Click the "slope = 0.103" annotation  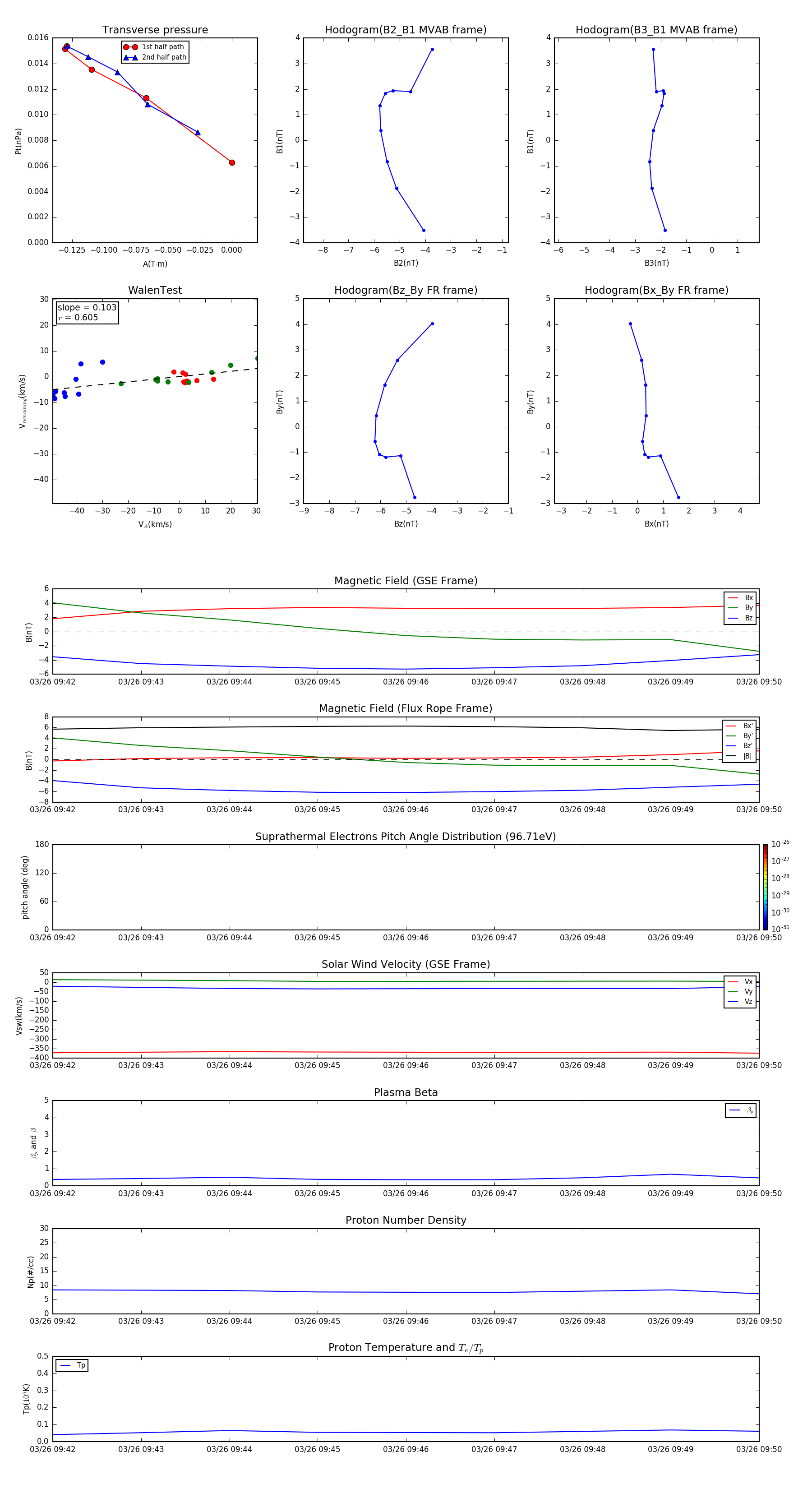pyautogui.click(x=87, y=308)
